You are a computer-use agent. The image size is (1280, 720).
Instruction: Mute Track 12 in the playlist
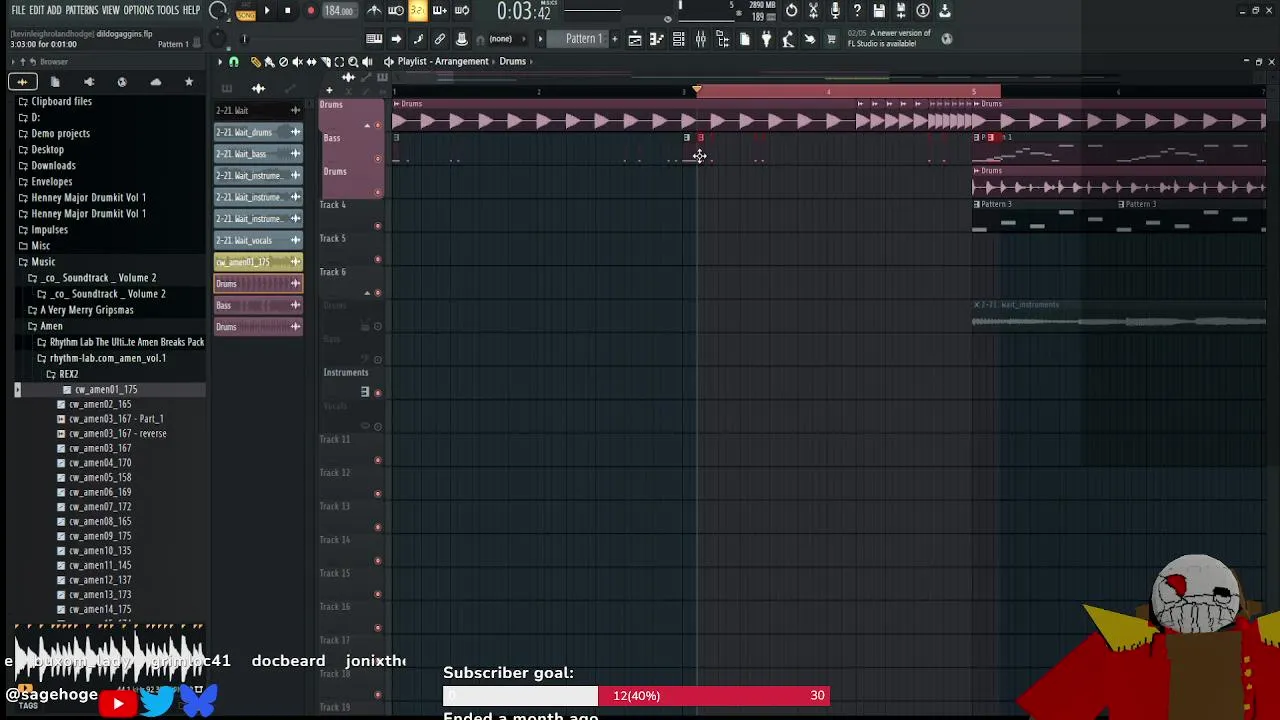pos(377,494)
